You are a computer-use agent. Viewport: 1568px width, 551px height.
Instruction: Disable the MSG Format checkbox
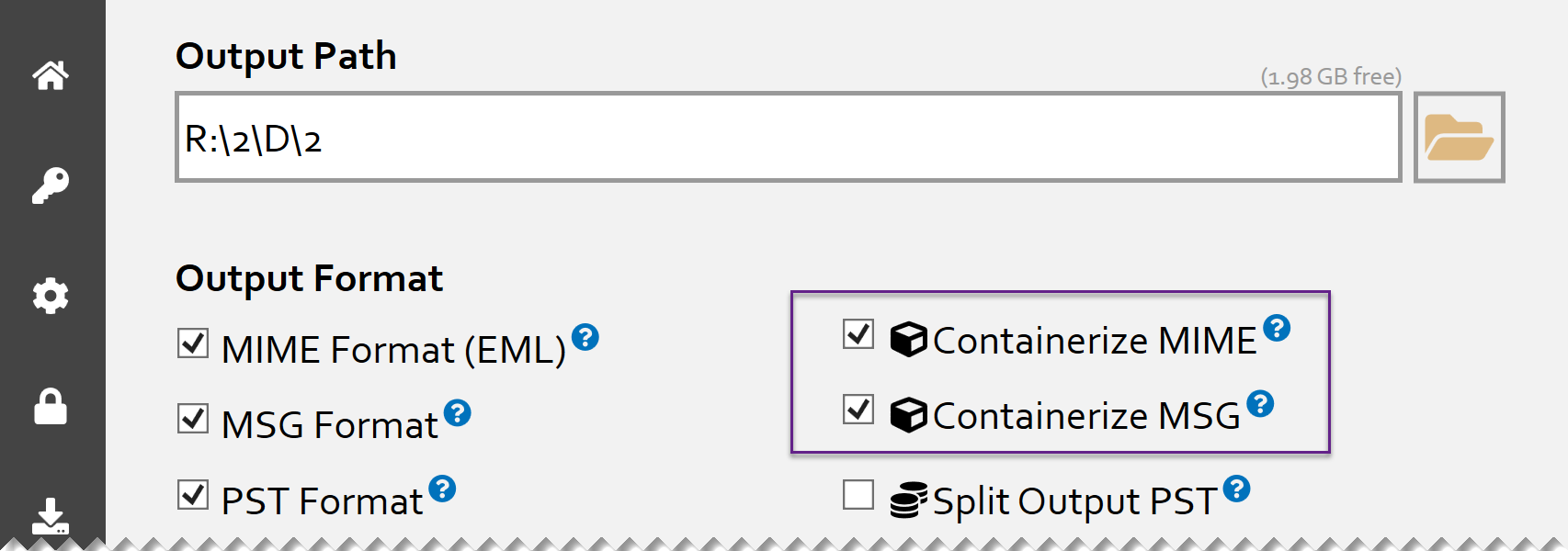[193, 419]
